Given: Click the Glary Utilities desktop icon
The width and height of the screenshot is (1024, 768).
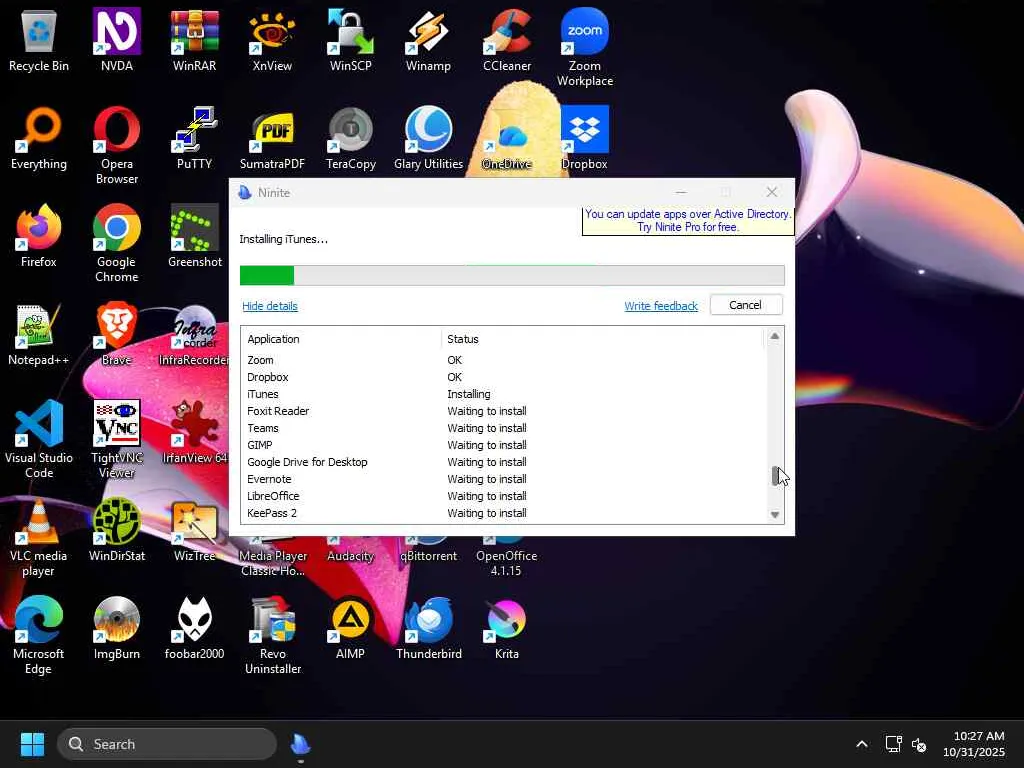Looking at the screenshot, I should 428,138.
